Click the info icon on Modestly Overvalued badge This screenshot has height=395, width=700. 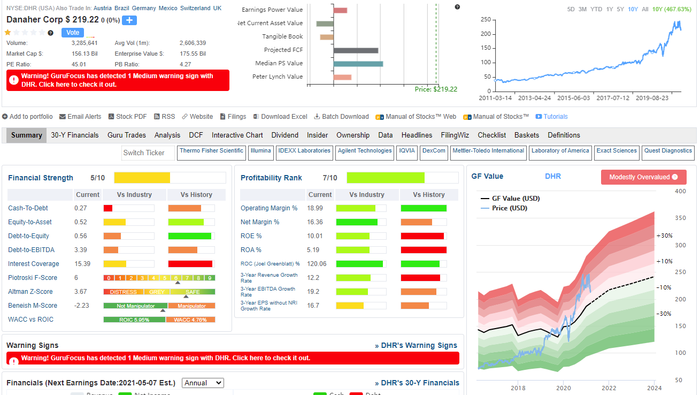(675, 177)
